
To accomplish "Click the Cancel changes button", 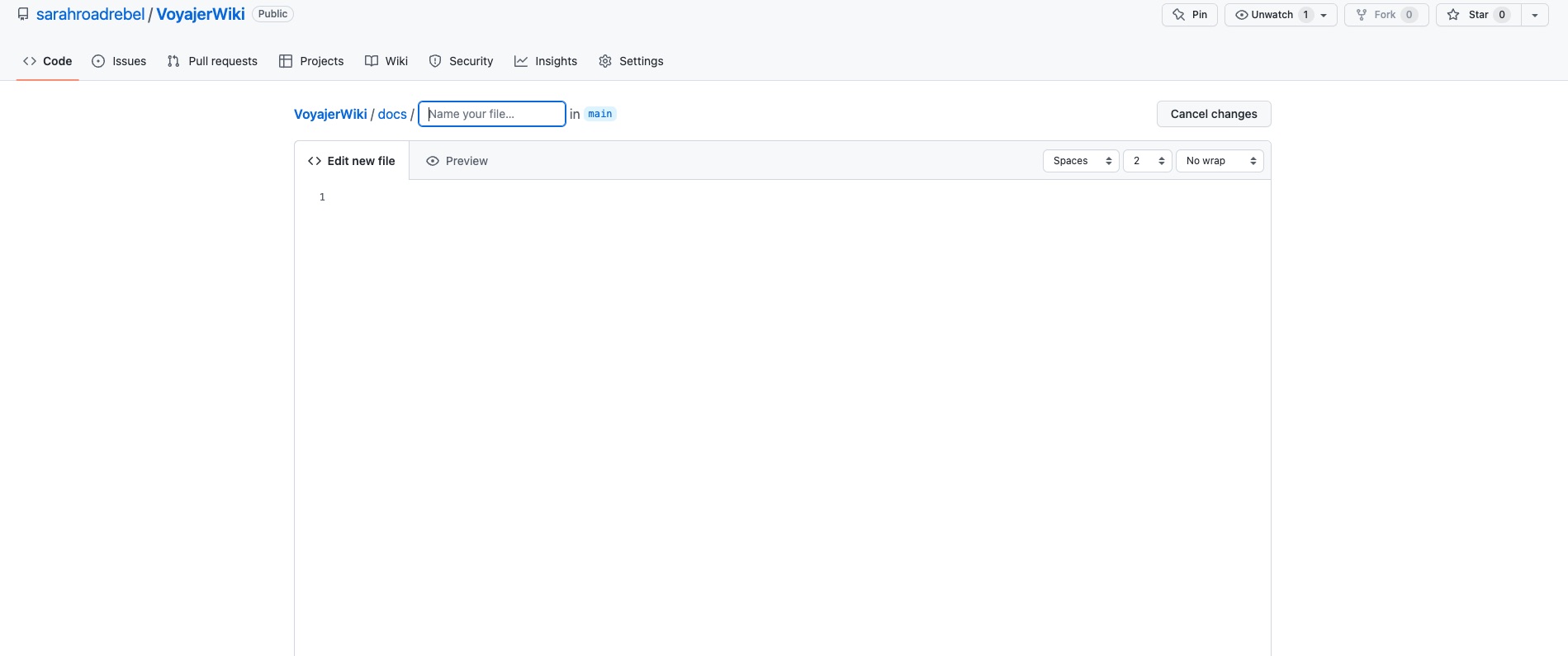I will click(1213, 114).
